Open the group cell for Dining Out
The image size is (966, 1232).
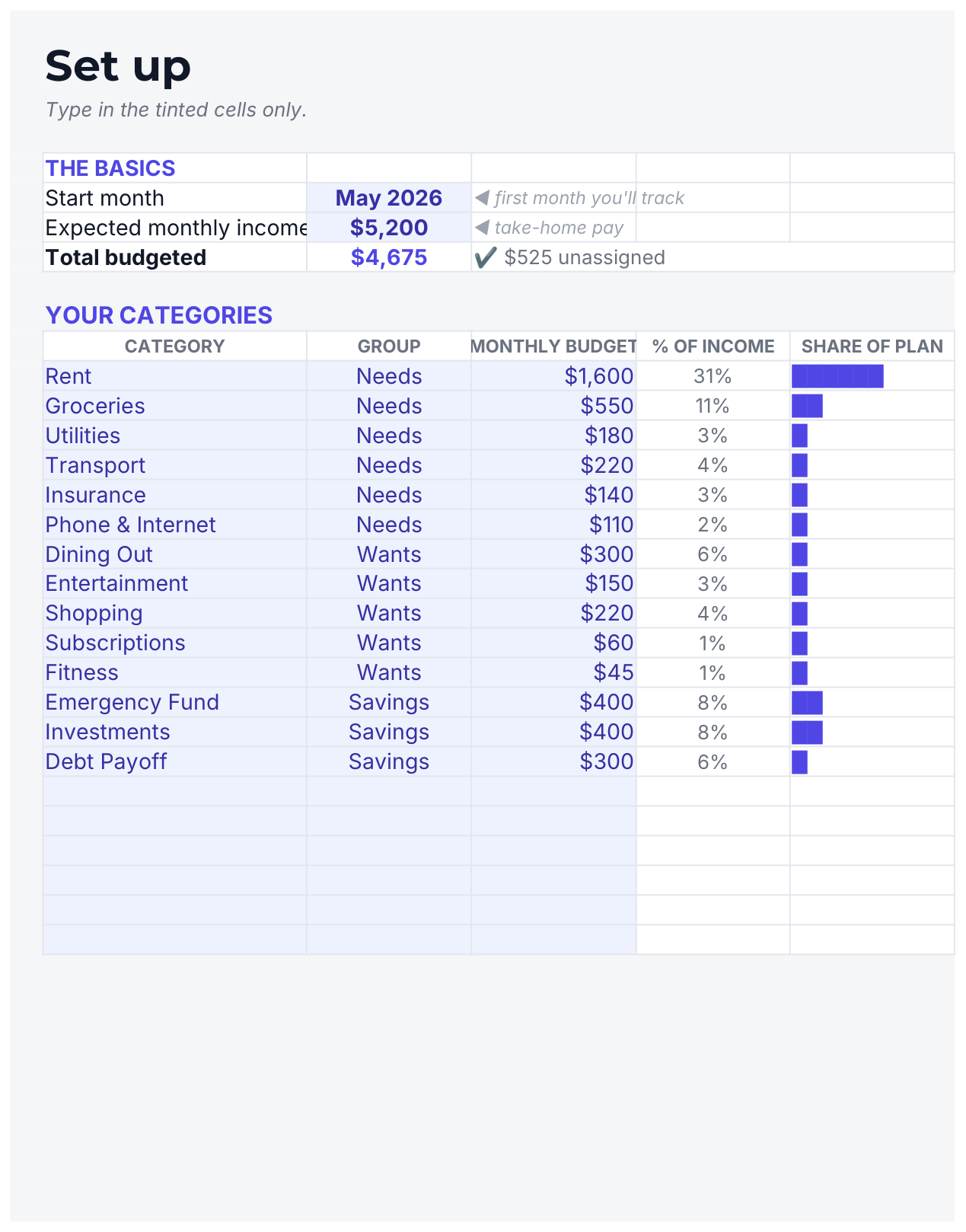389,554
